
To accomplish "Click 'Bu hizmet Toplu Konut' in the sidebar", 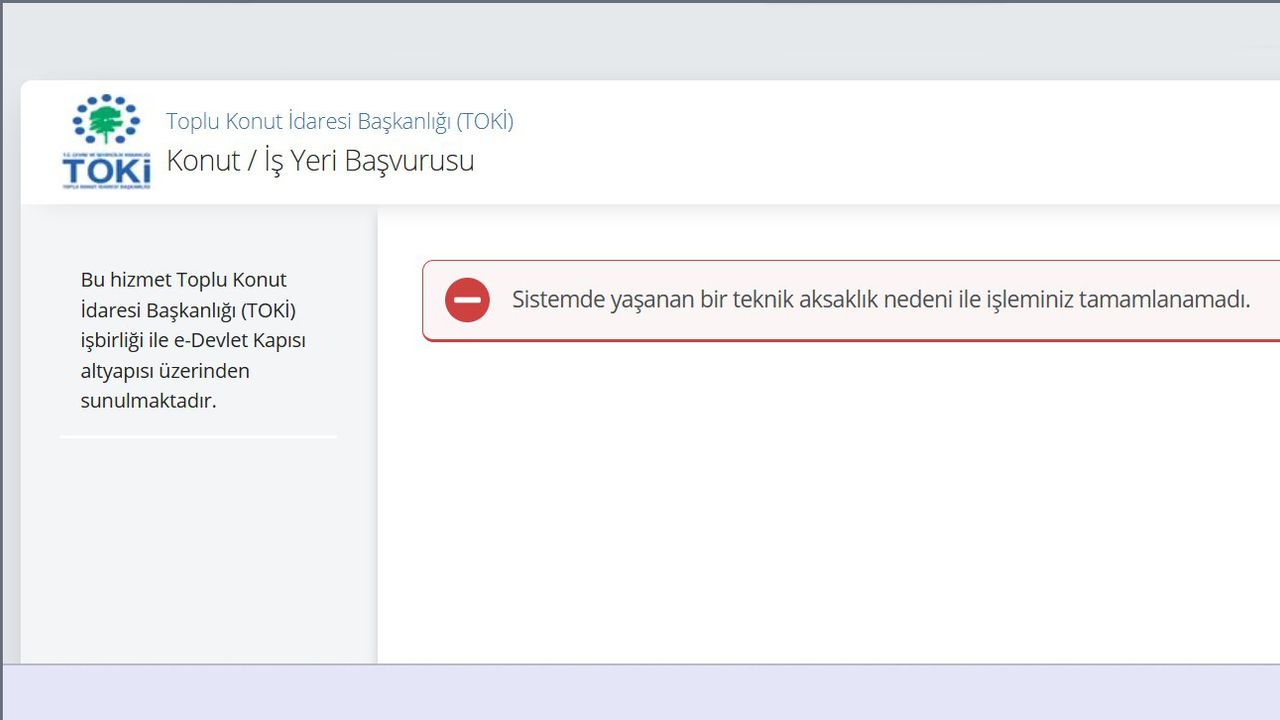I will pyautogui.click(x=183, y=280).
